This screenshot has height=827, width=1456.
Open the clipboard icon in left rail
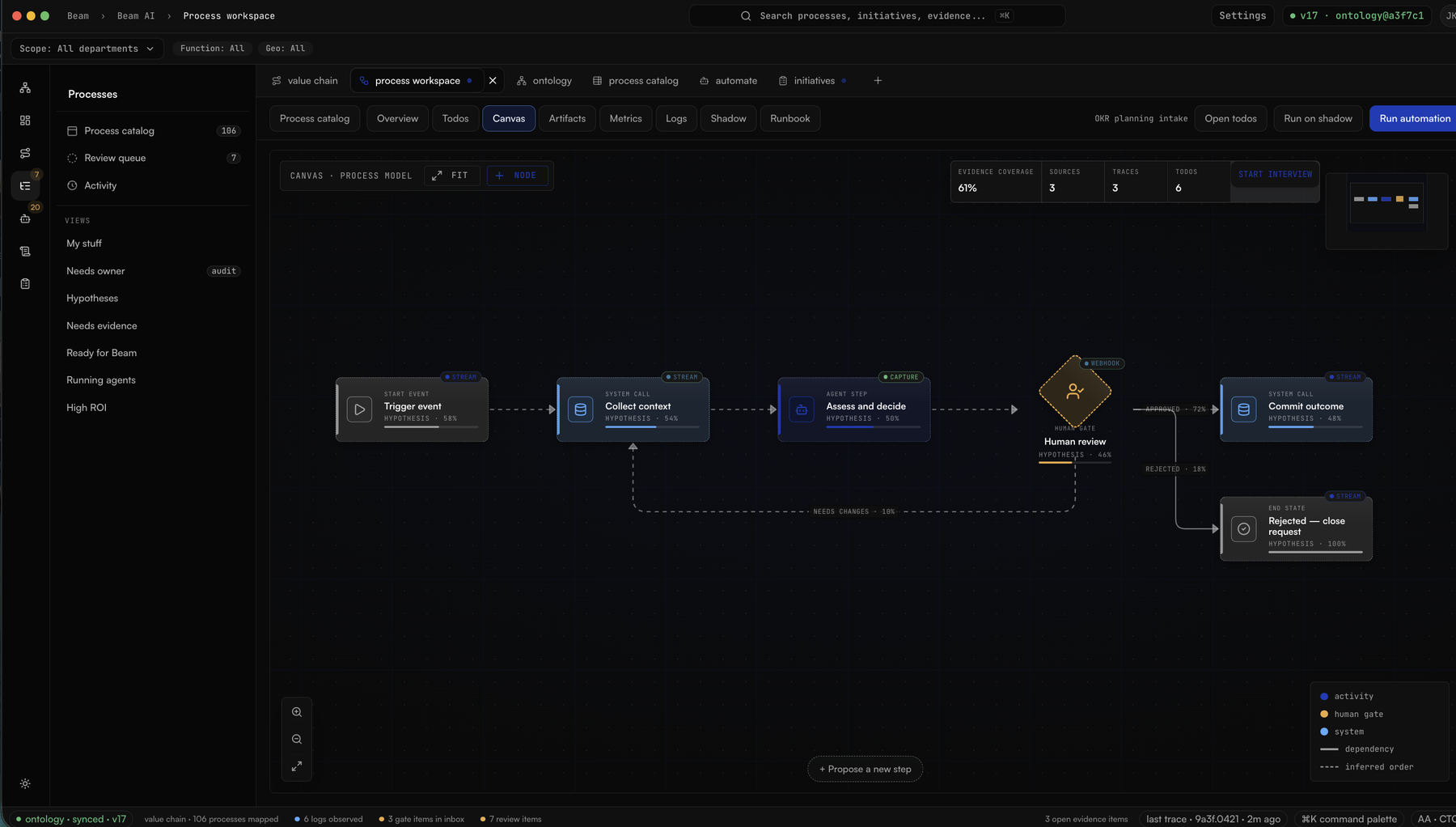pyautogui.click(x=25, y=284)
